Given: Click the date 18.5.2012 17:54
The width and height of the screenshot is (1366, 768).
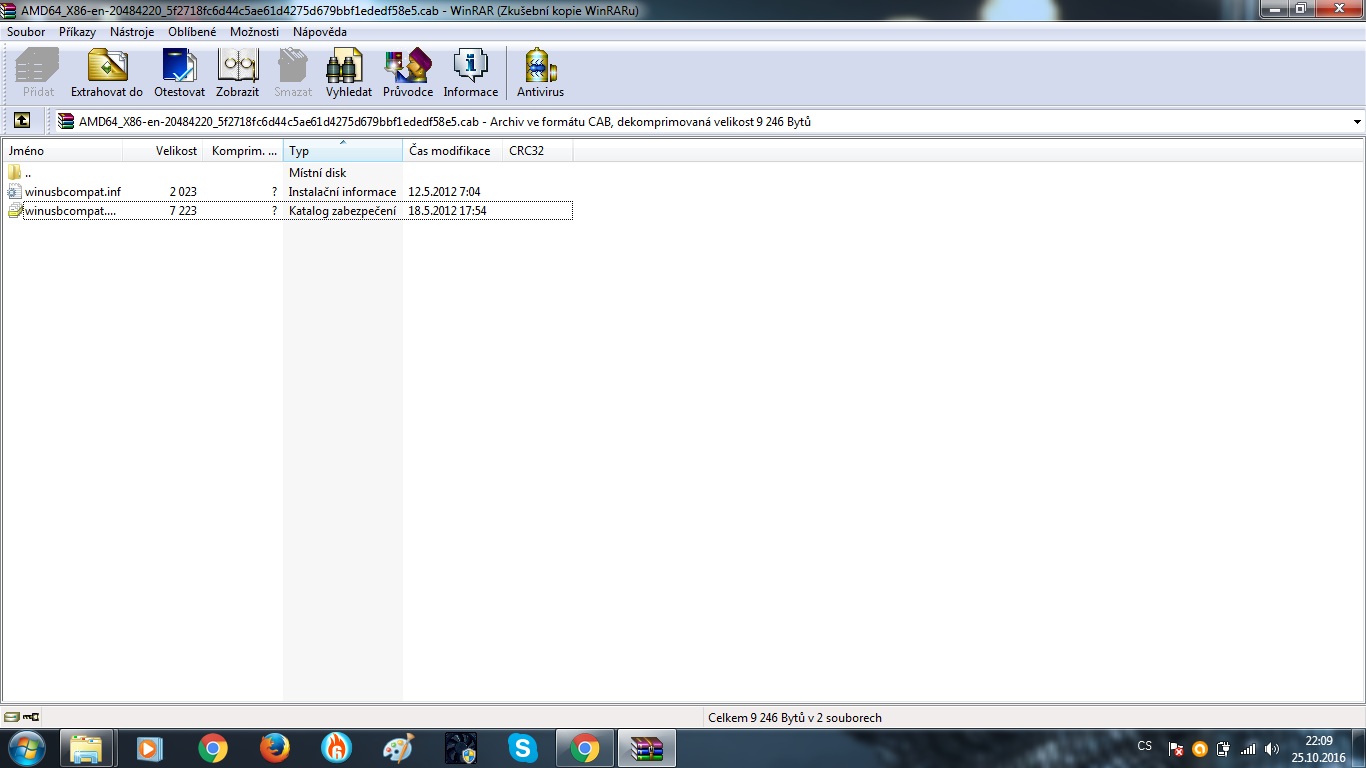Looking at the screenshot, I should coord(447,211).
